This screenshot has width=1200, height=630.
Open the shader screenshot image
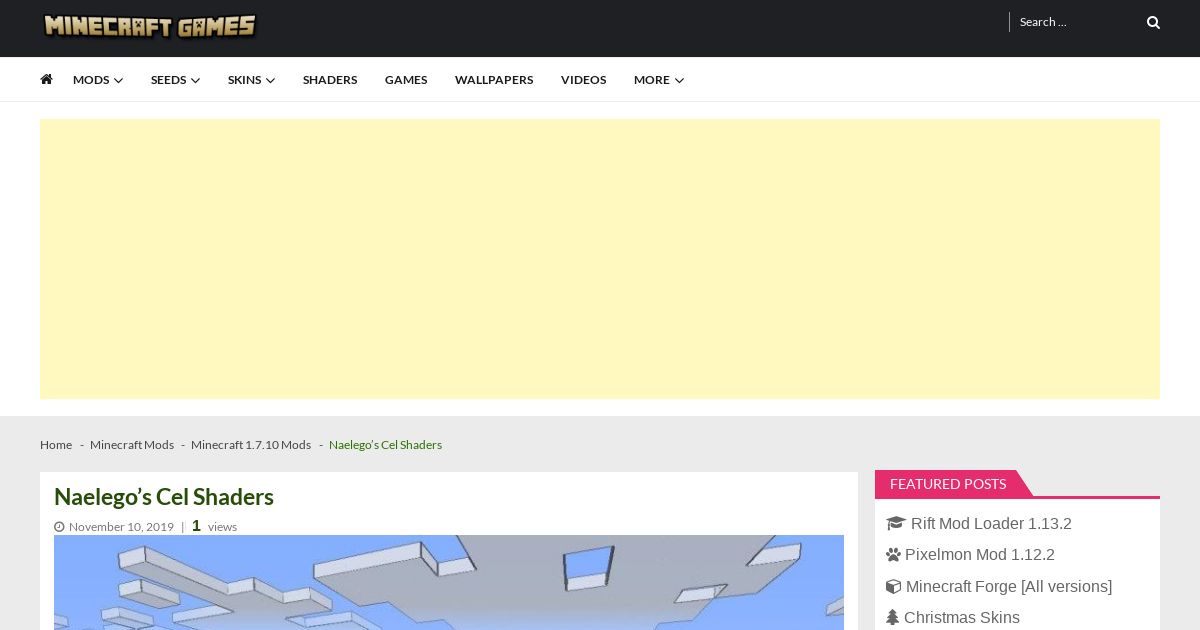pyautogui.click(x=449, y=582)
